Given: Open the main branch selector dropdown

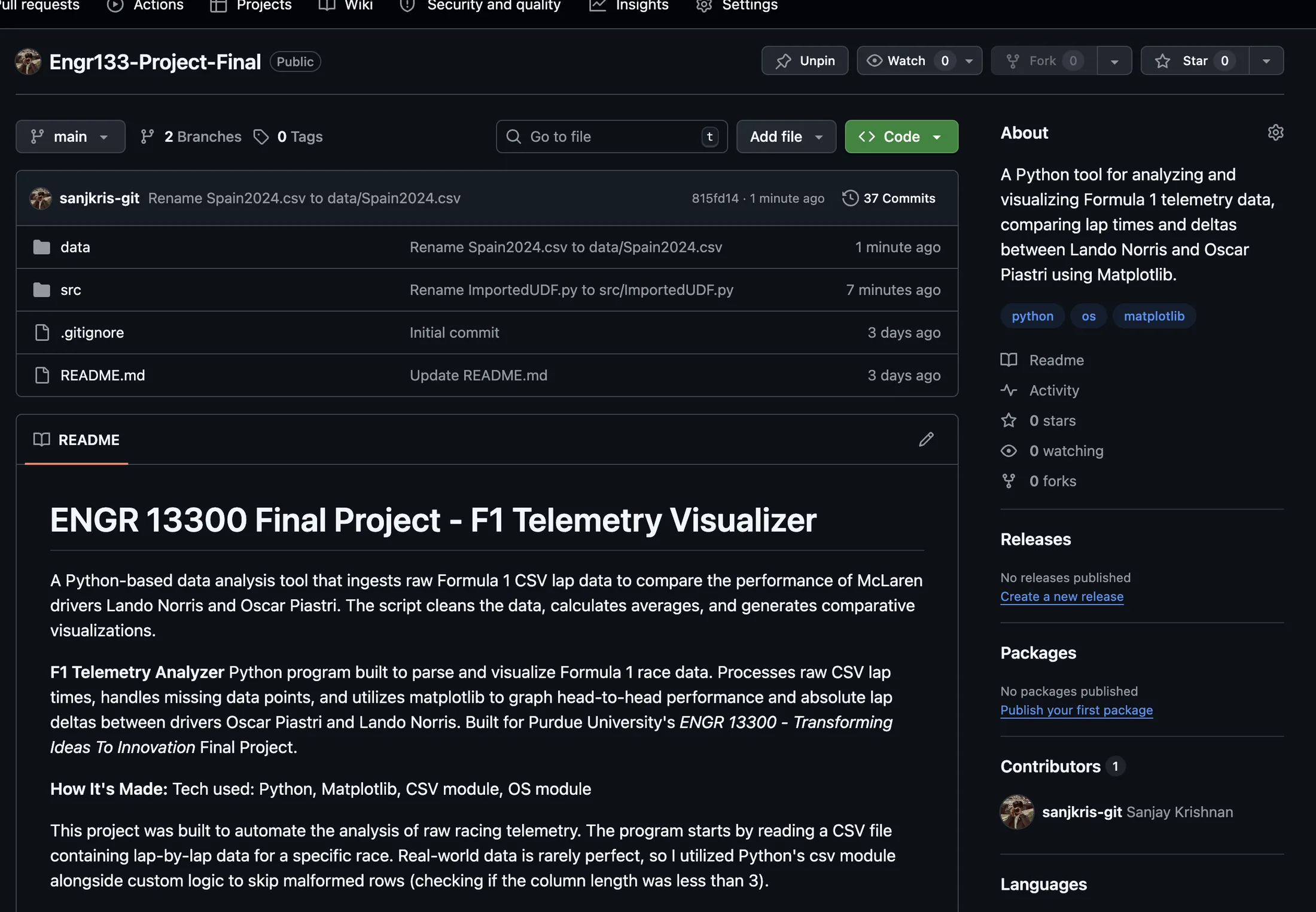Looking at the screenshot, I should pyautogui.click(x=71, y=137).
